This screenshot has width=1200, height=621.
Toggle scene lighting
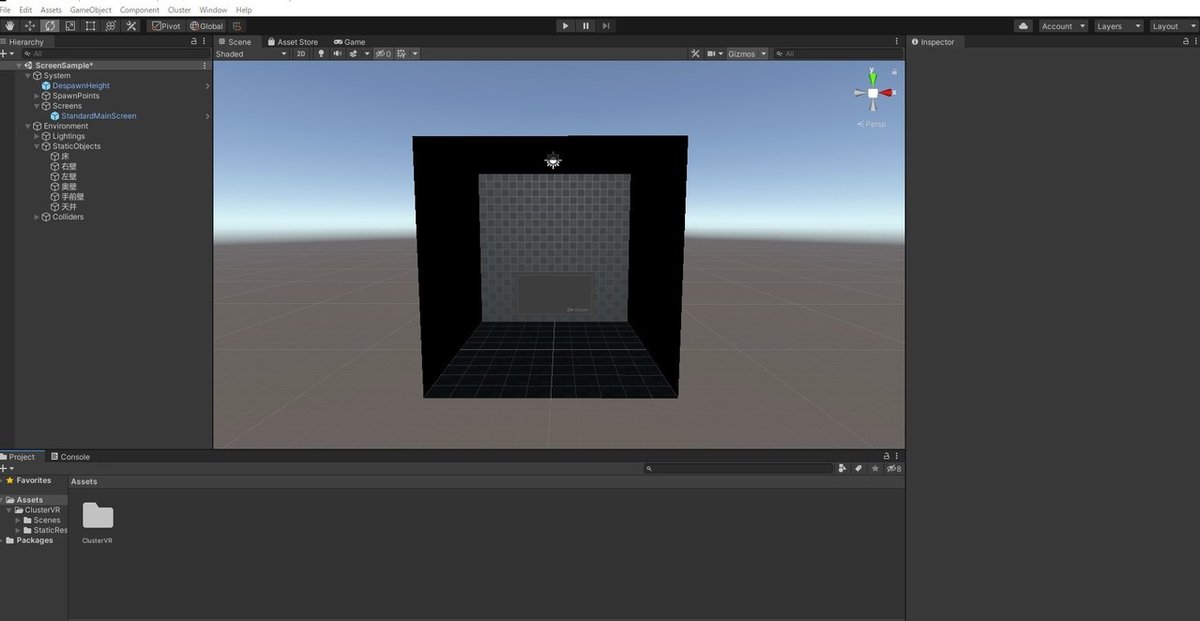pyautogui.click(x=321, y=54)
